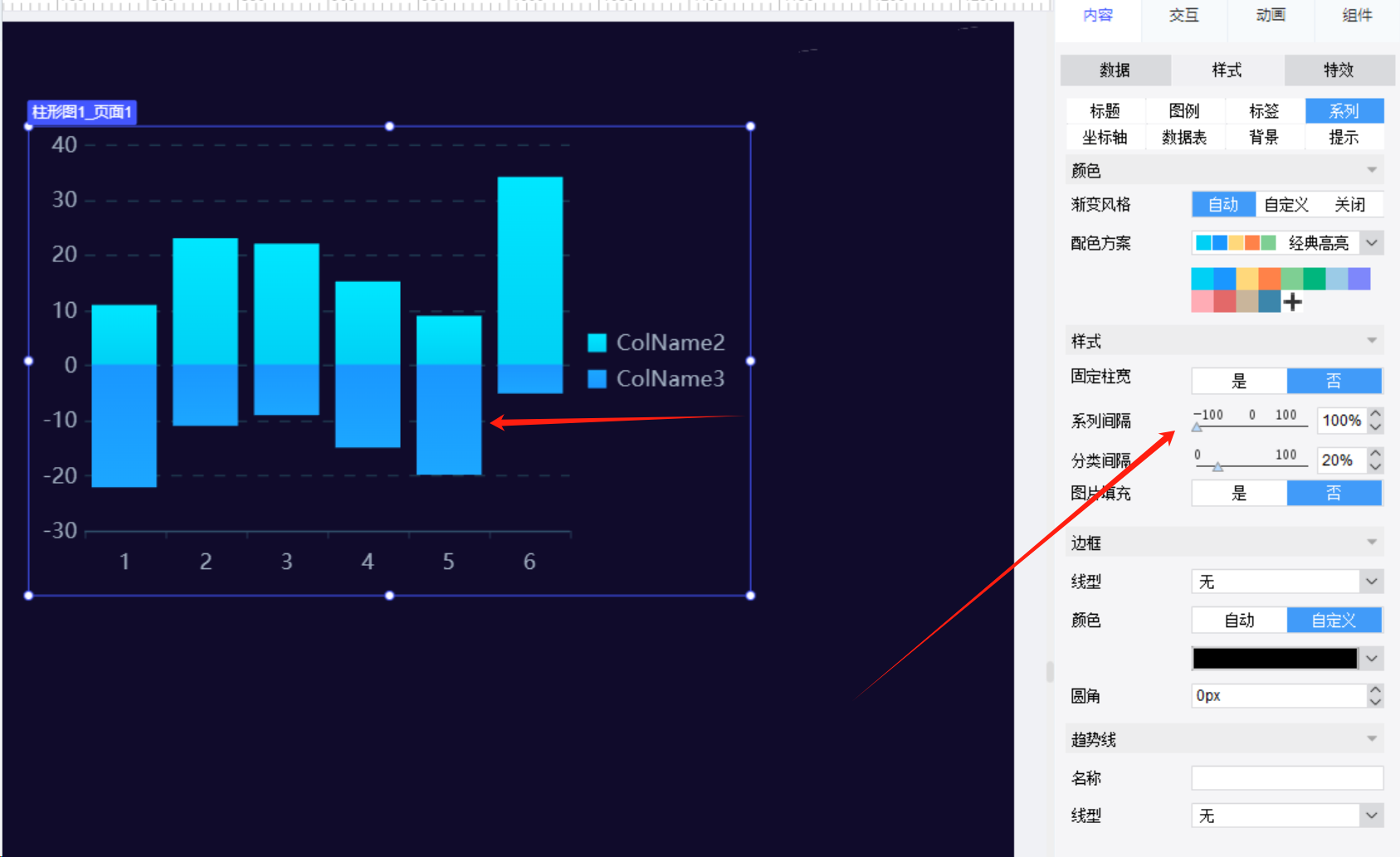Set 渐变风格 to 自动
Screen dimensions: 1400x857
point(1223,204)
